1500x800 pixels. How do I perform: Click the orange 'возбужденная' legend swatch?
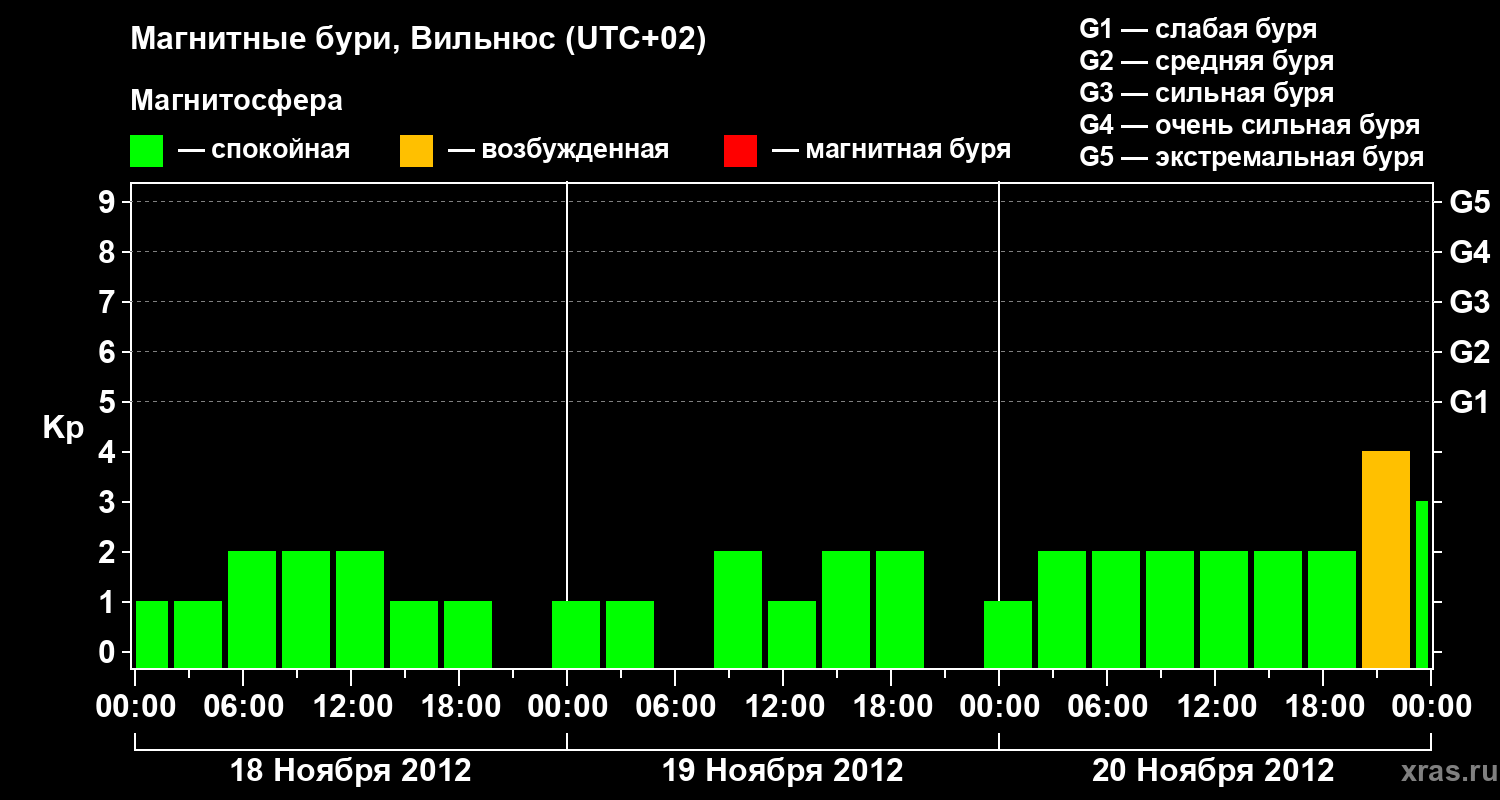(417, 151)
